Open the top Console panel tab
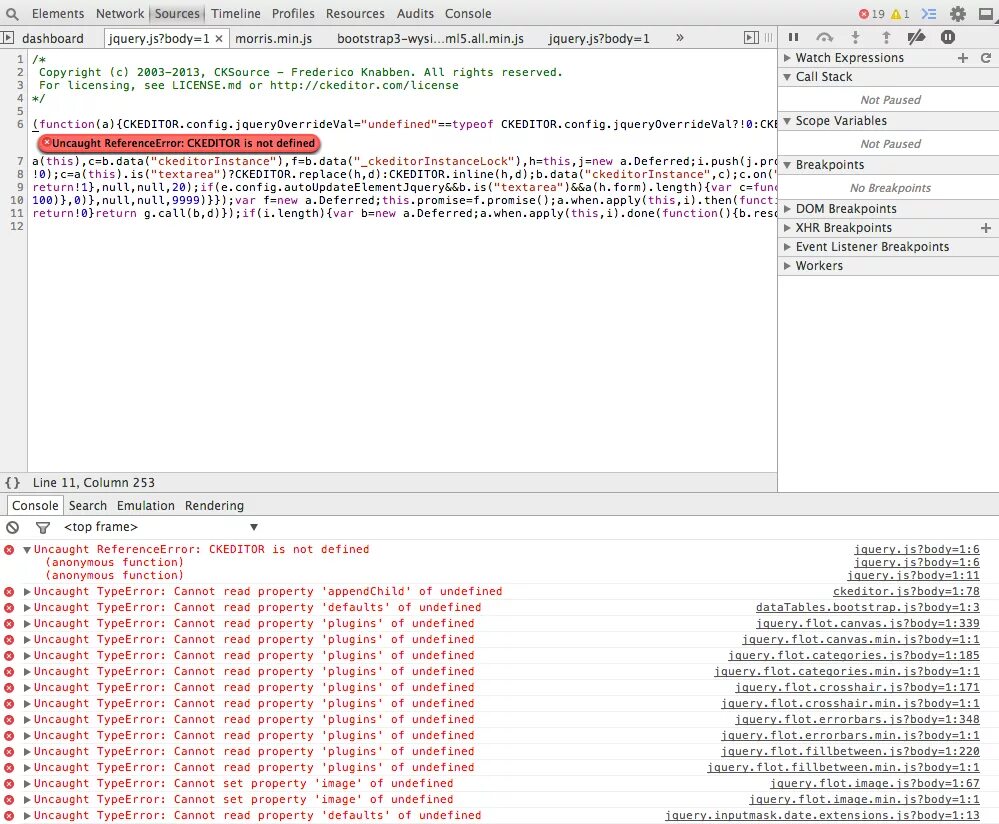Screen dimensions: 999x824 pyautogui.click(x=468, y=13)
